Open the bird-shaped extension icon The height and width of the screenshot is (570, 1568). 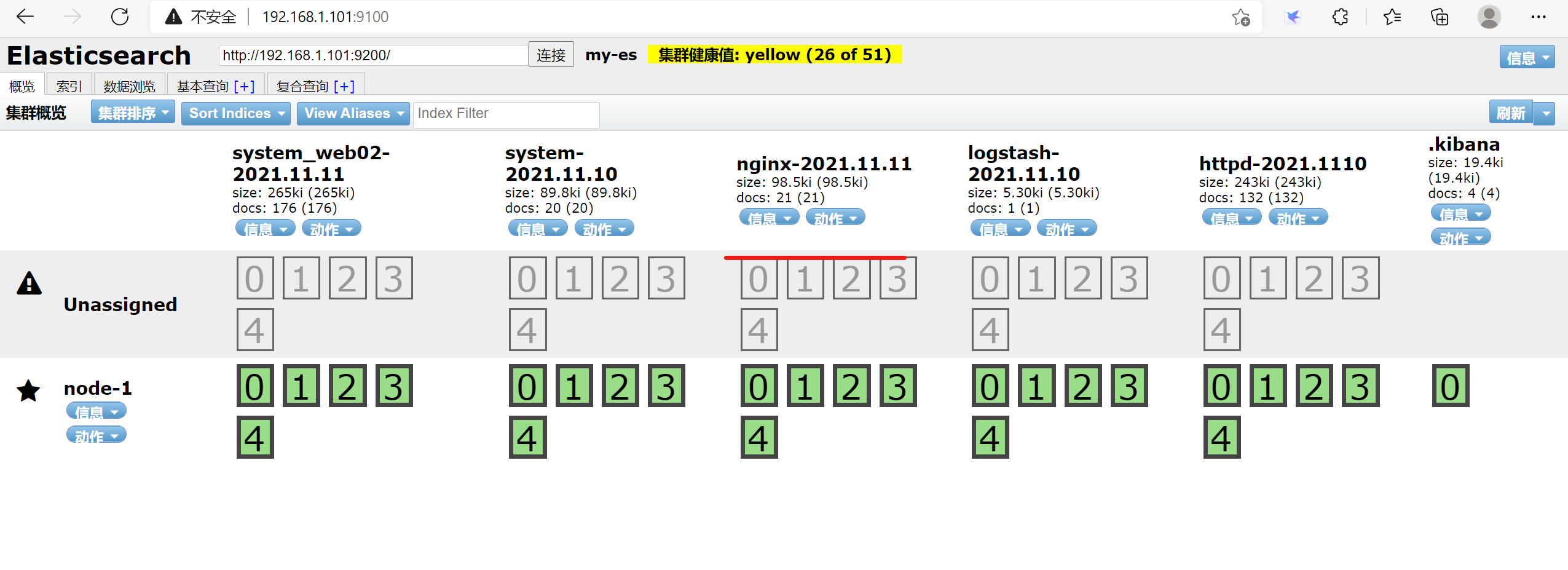click(1293, 17)
